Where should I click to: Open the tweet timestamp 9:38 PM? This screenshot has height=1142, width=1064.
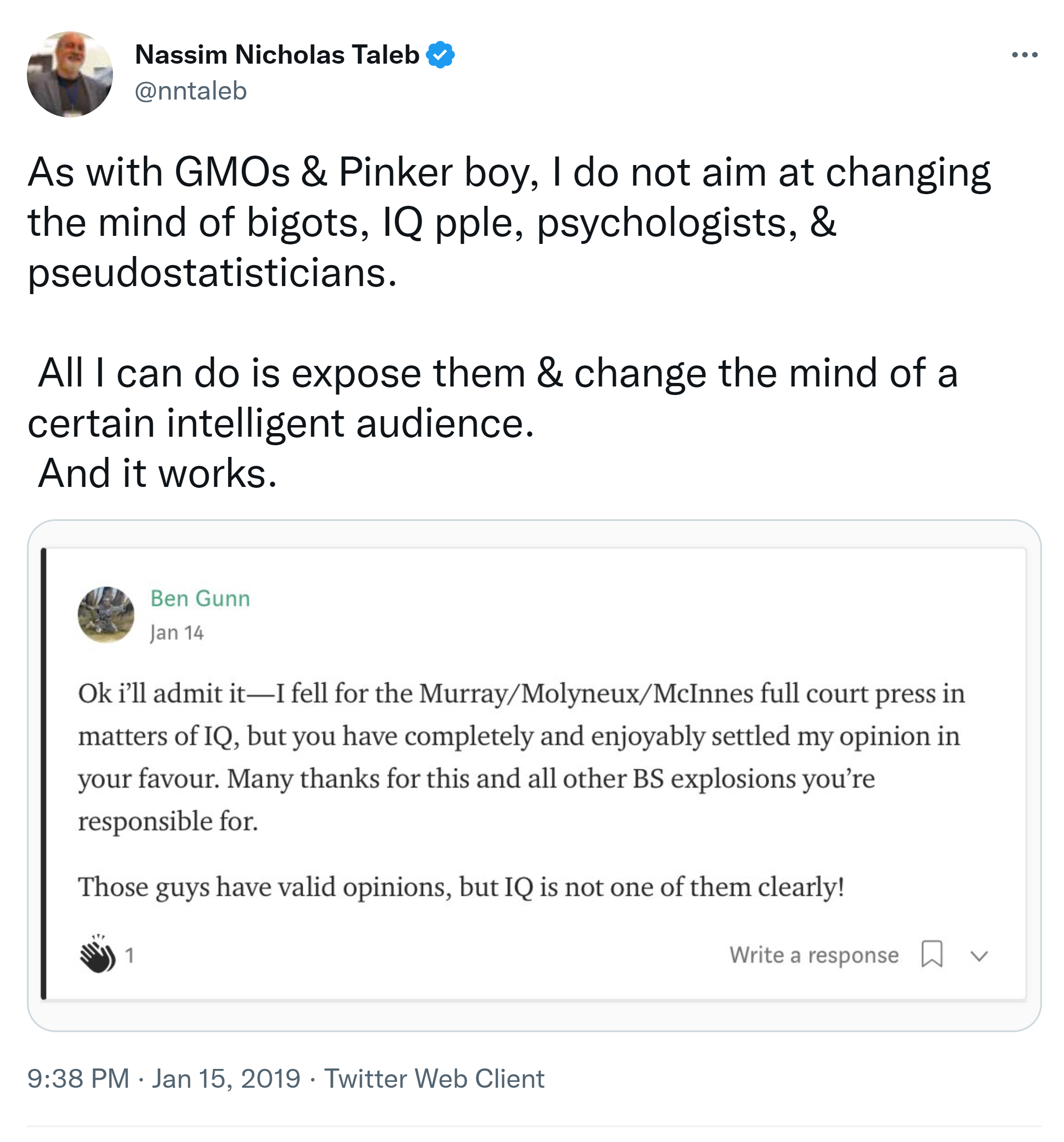point(78,1078)
